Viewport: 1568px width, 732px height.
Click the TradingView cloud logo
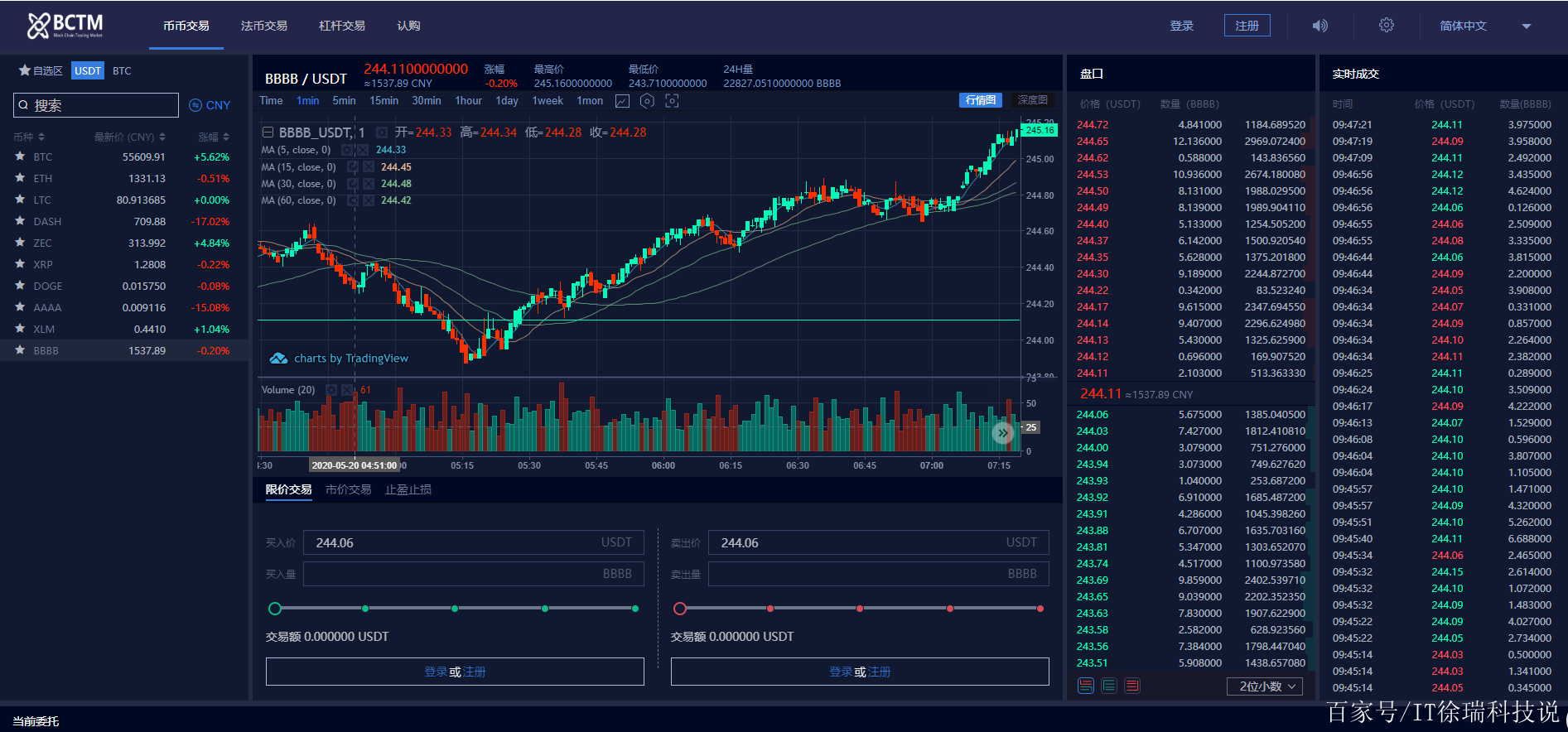click(x=279, y=359)
